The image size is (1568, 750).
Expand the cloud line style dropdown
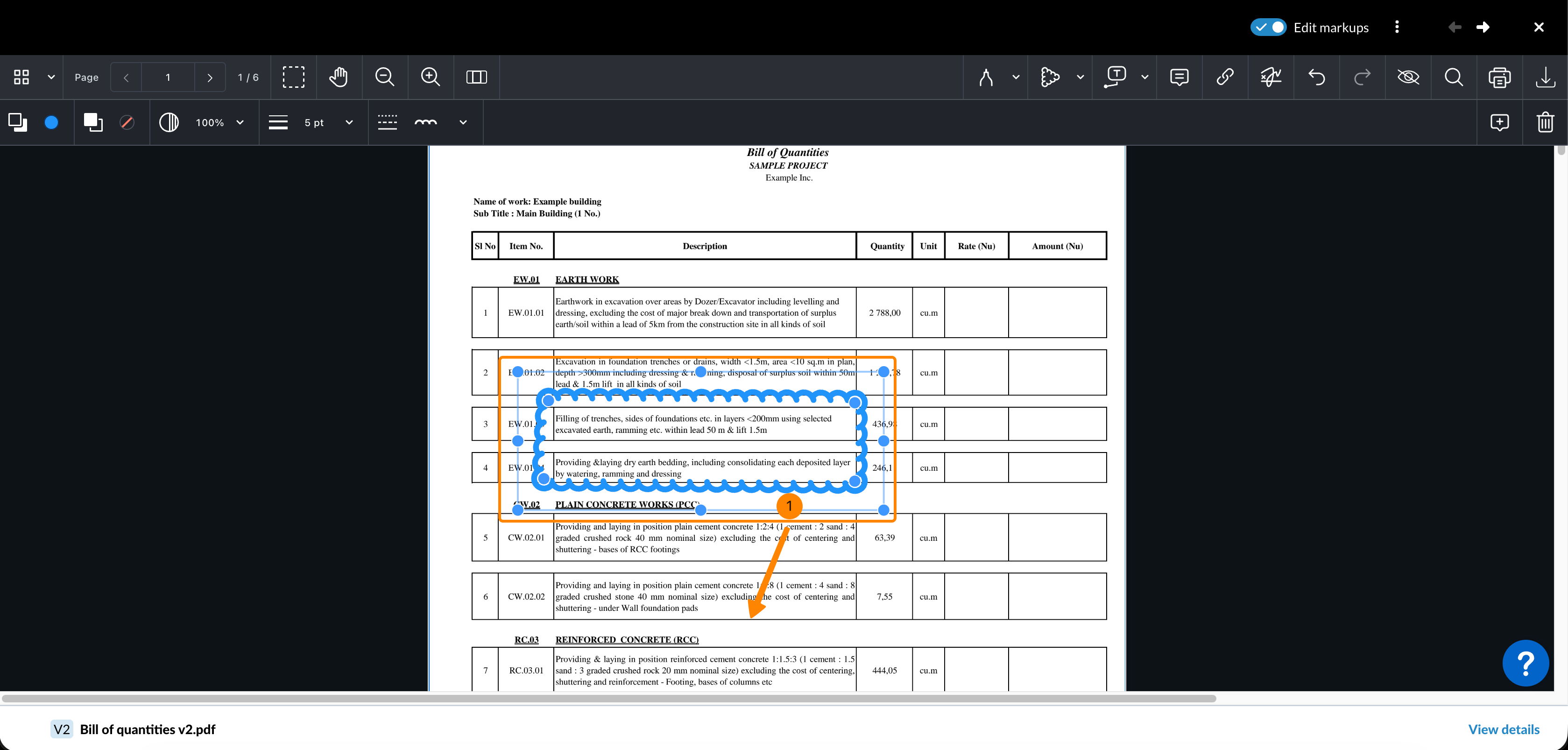pos(463,122)
